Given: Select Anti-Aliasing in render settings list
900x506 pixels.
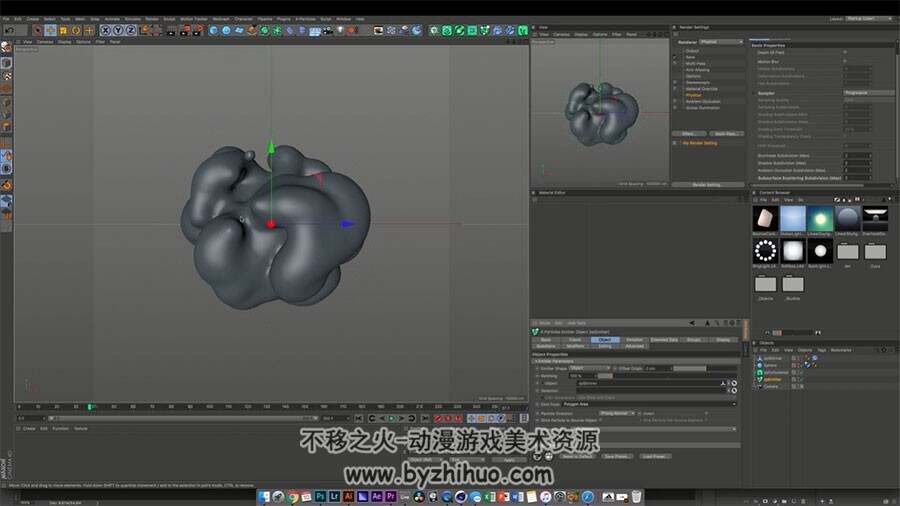Looking at the screenshot, I should click(697, 70).
